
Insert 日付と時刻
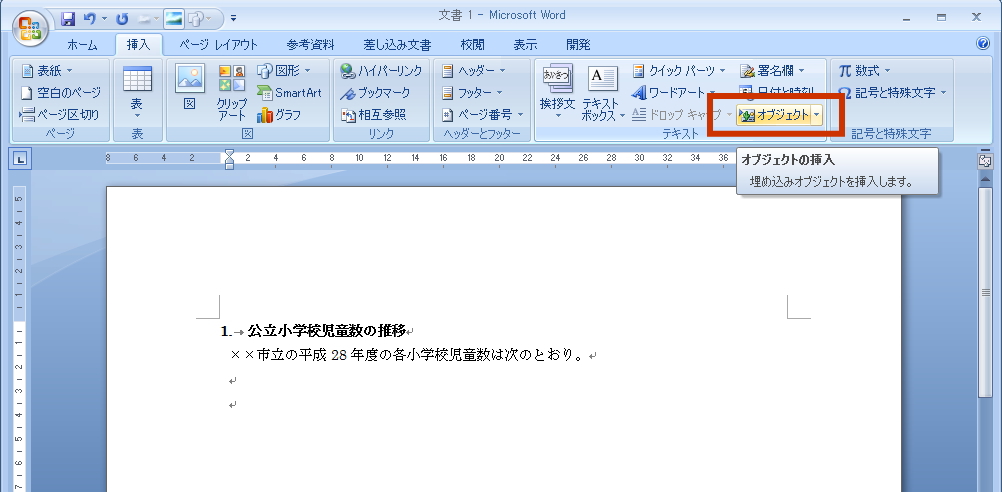pyautogui.click(x=776, y=91)
